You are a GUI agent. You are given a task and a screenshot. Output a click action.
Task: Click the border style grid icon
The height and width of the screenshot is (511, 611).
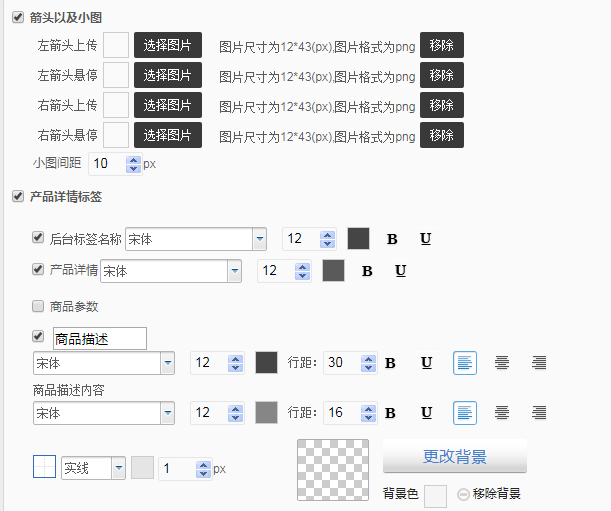pos(45,468)
